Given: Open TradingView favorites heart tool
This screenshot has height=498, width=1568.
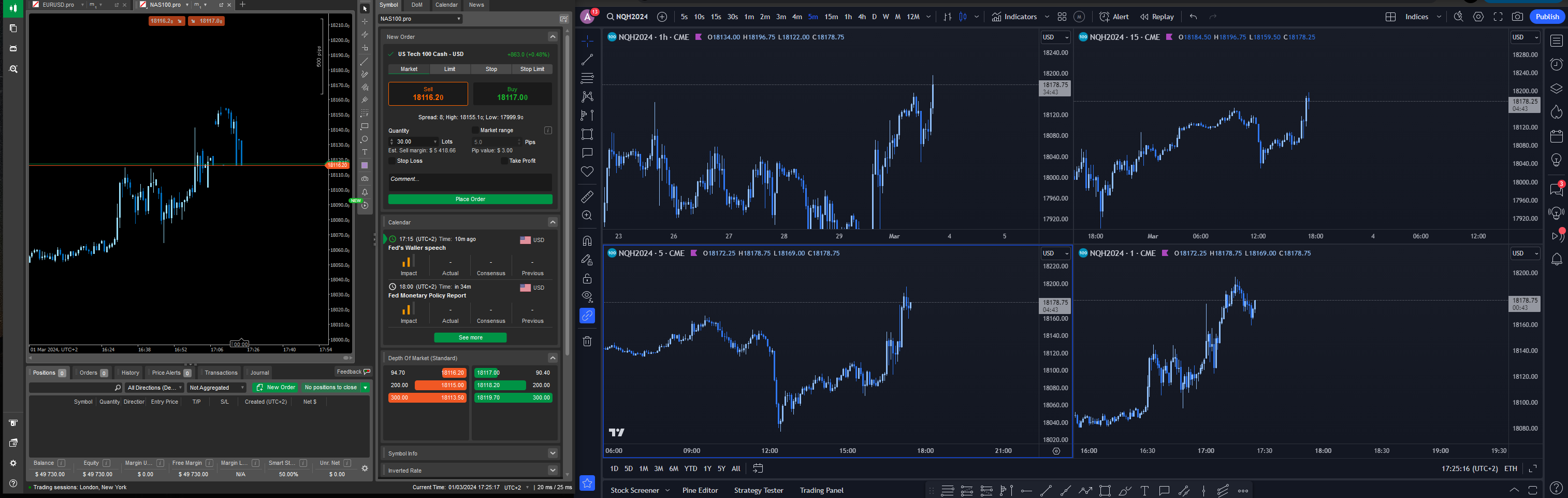Looking at the screenshot, I should point(587,172).
